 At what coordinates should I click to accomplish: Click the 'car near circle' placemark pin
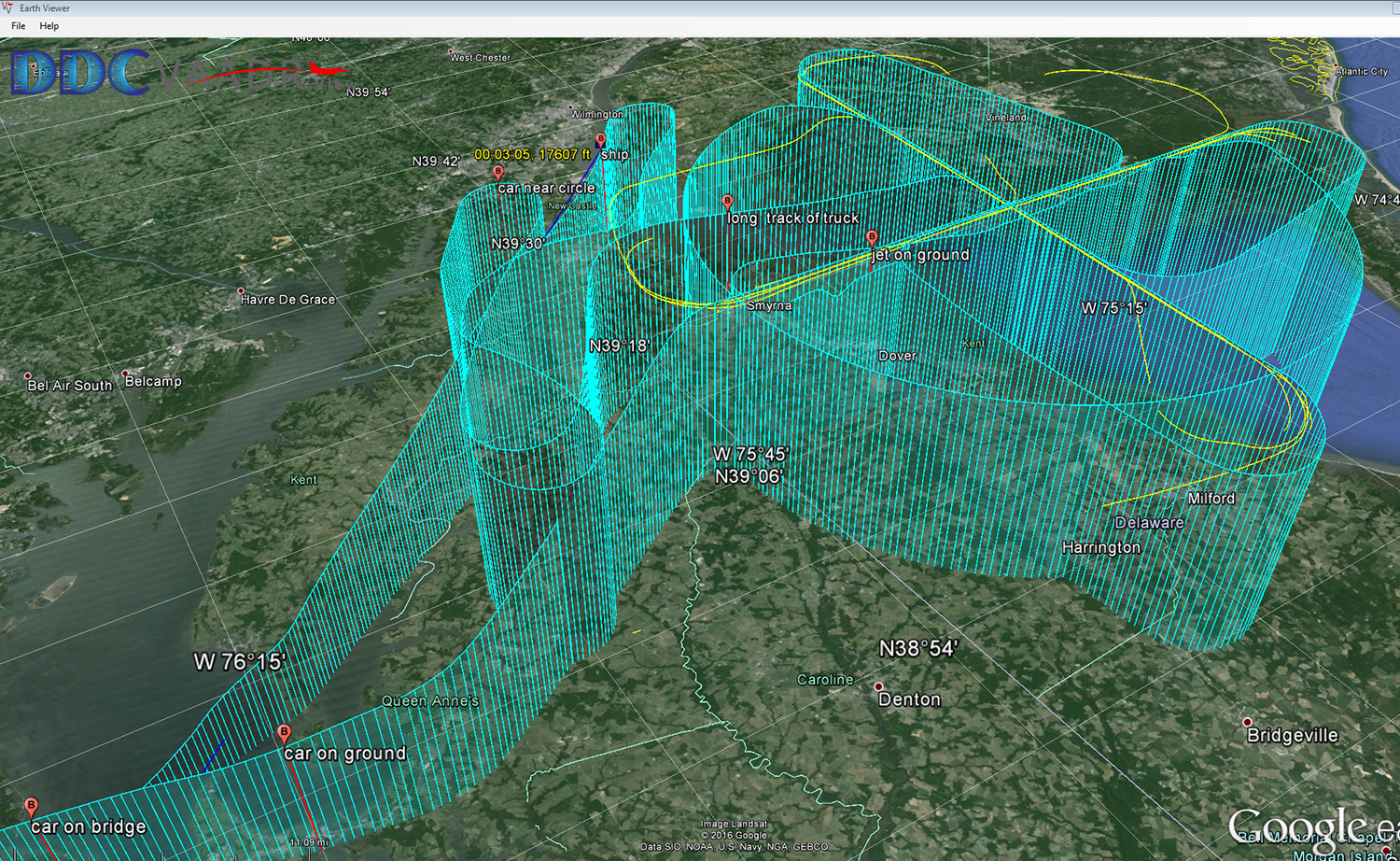(498, 173)
